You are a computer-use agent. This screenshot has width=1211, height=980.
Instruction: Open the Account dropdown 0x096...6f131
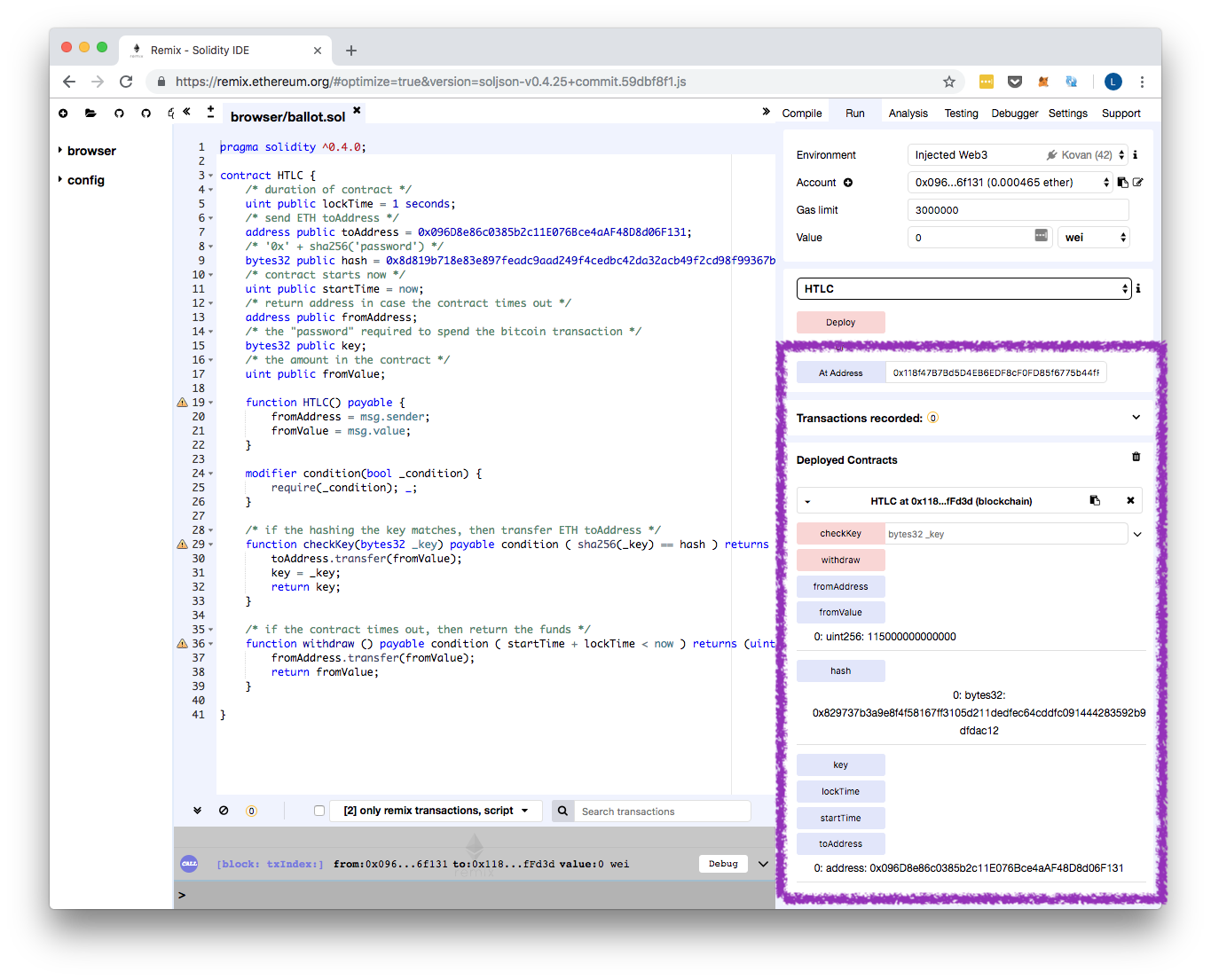pyautogui.click(x=1010, y=183)
